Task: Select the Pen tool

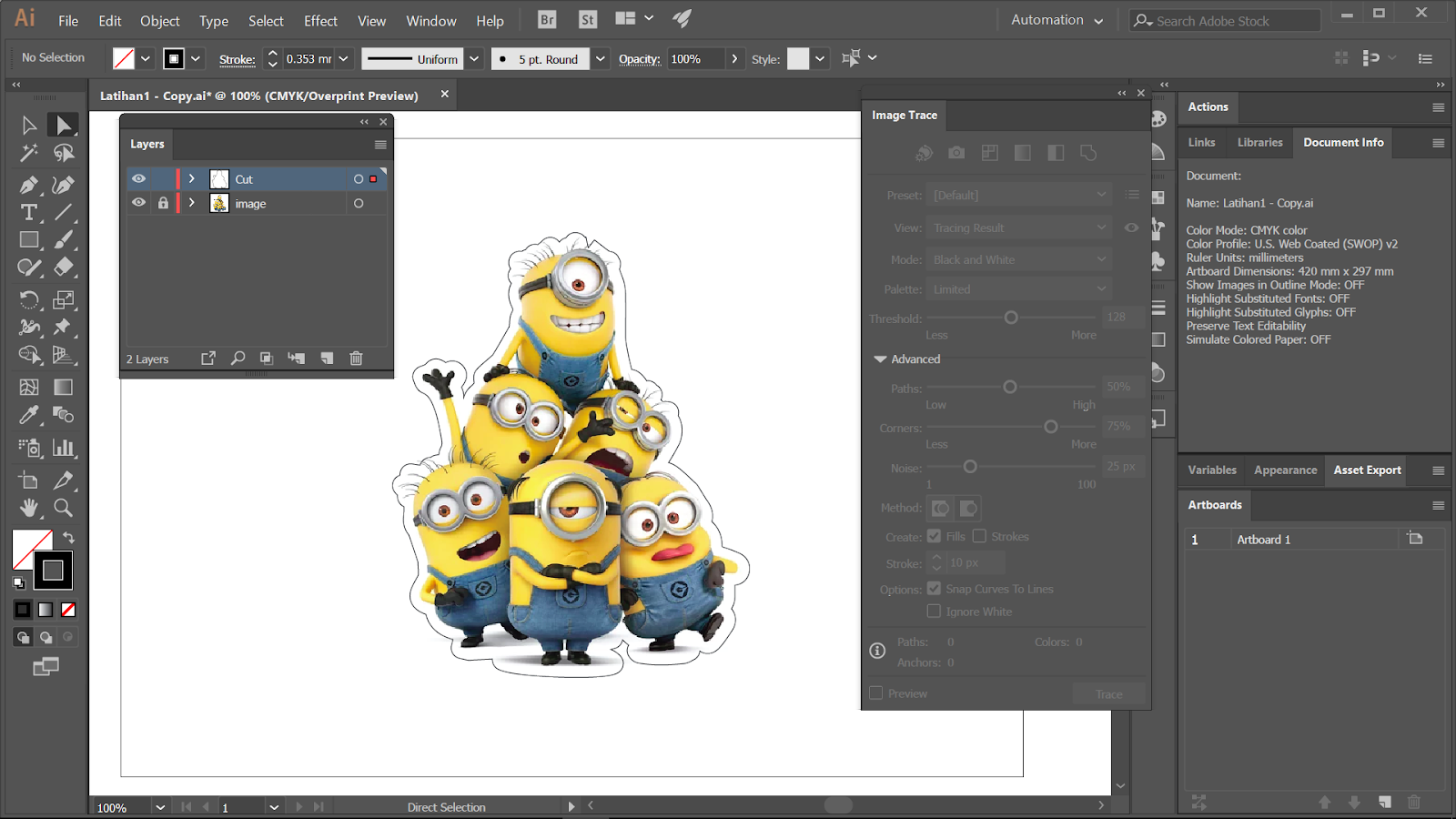Action: pyautogui.click(x=28, y=185)
